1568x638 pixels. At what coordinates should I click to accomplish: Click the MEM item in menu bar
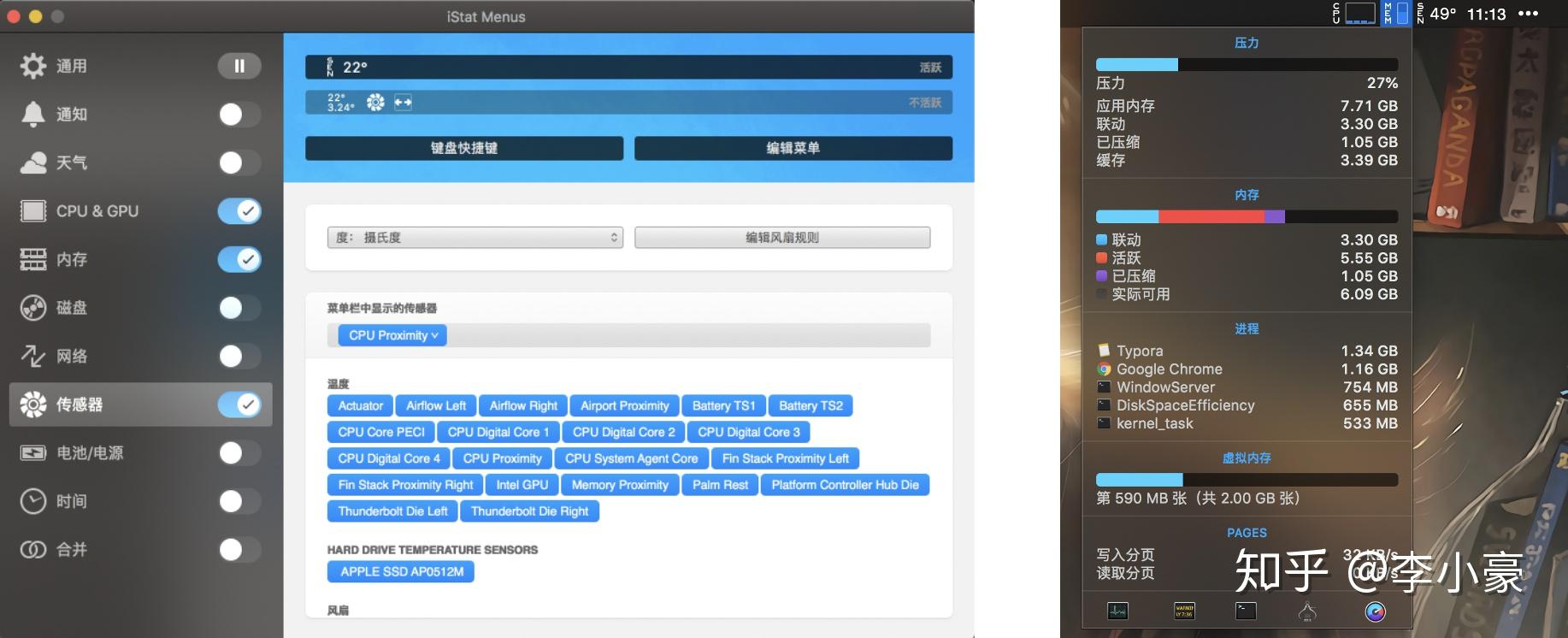pos(1396,13)
